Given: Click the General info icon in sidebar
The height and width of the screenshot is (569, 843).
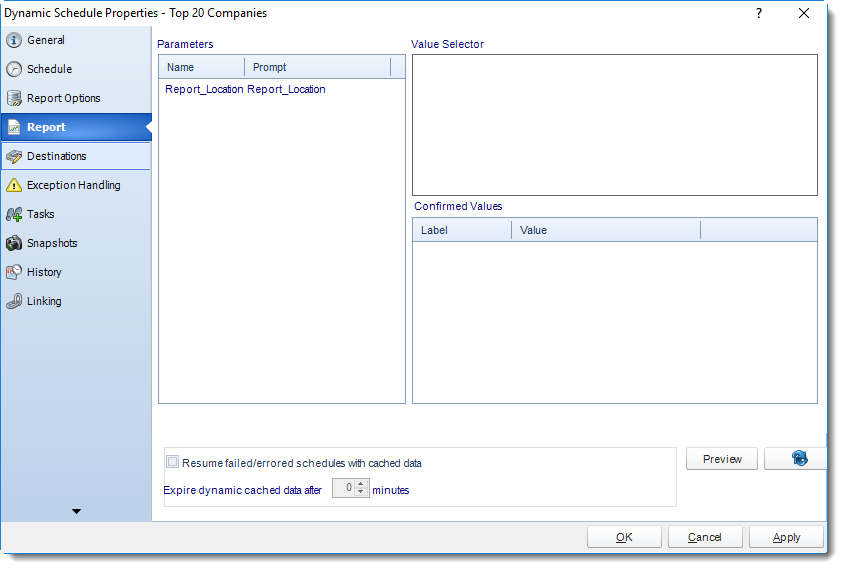Looking at the screenshot, I should pyautogui.click(x=14, y=40).
